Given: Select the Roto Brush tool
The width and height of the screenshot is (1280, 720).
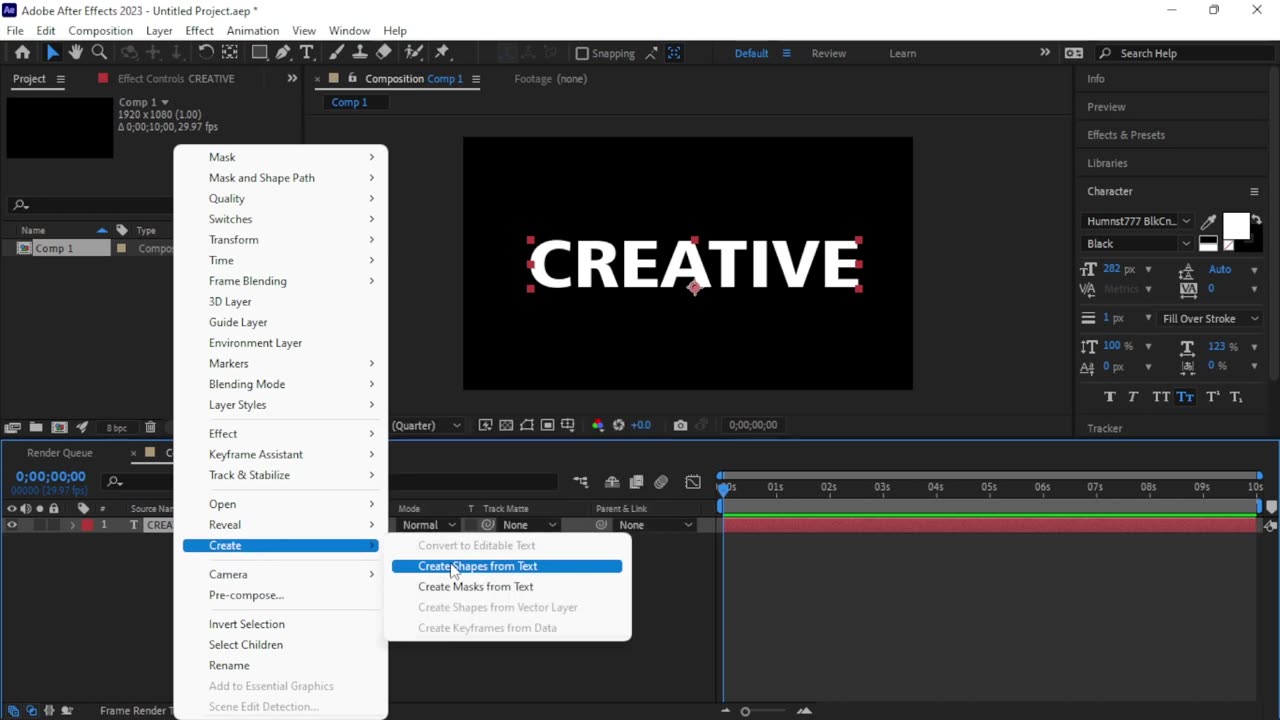Looking at the screenshot, I should click(x=413, y=53).
